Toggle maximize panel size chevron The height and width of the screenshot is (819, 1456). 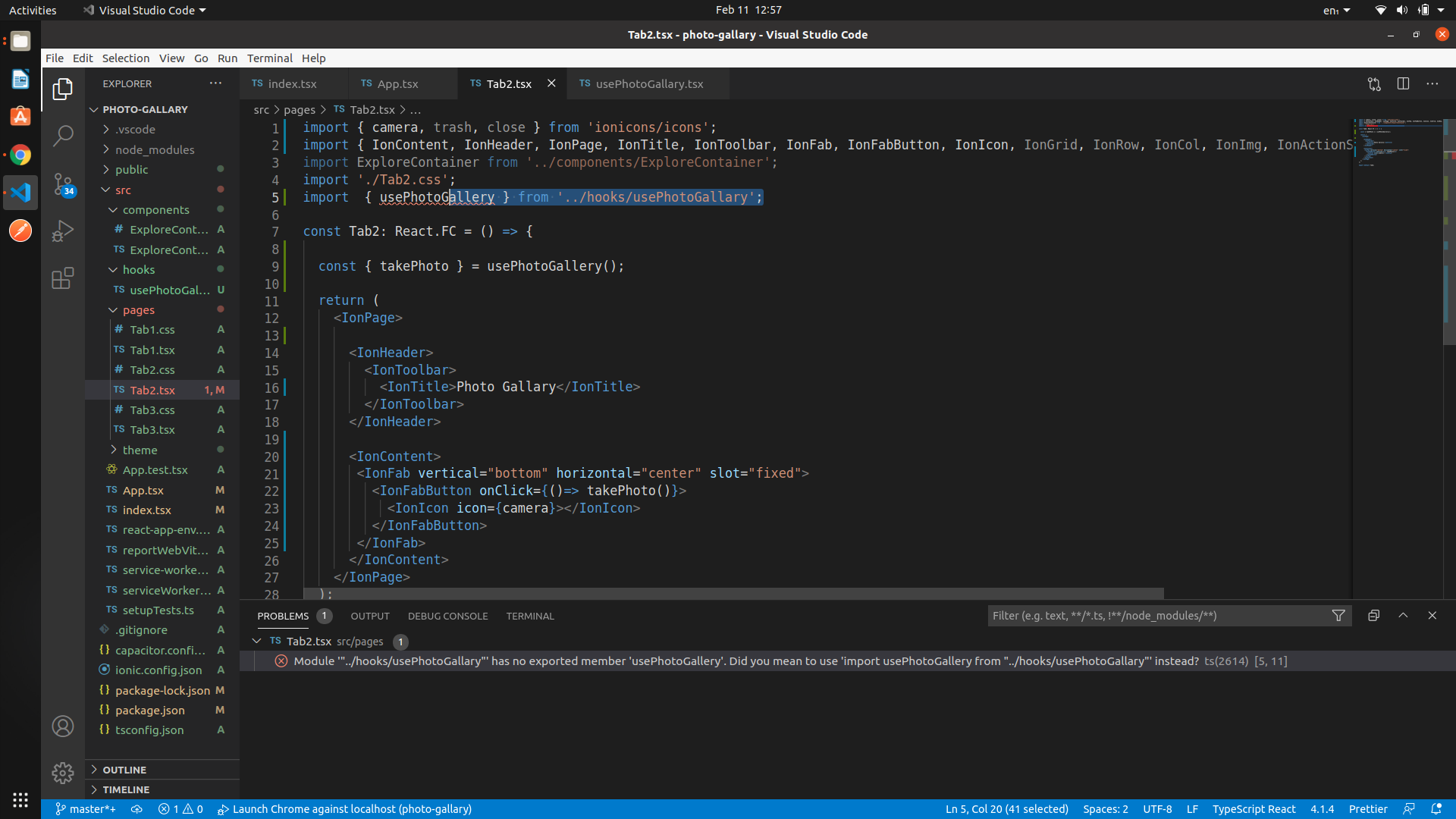tap(1403, 616)
